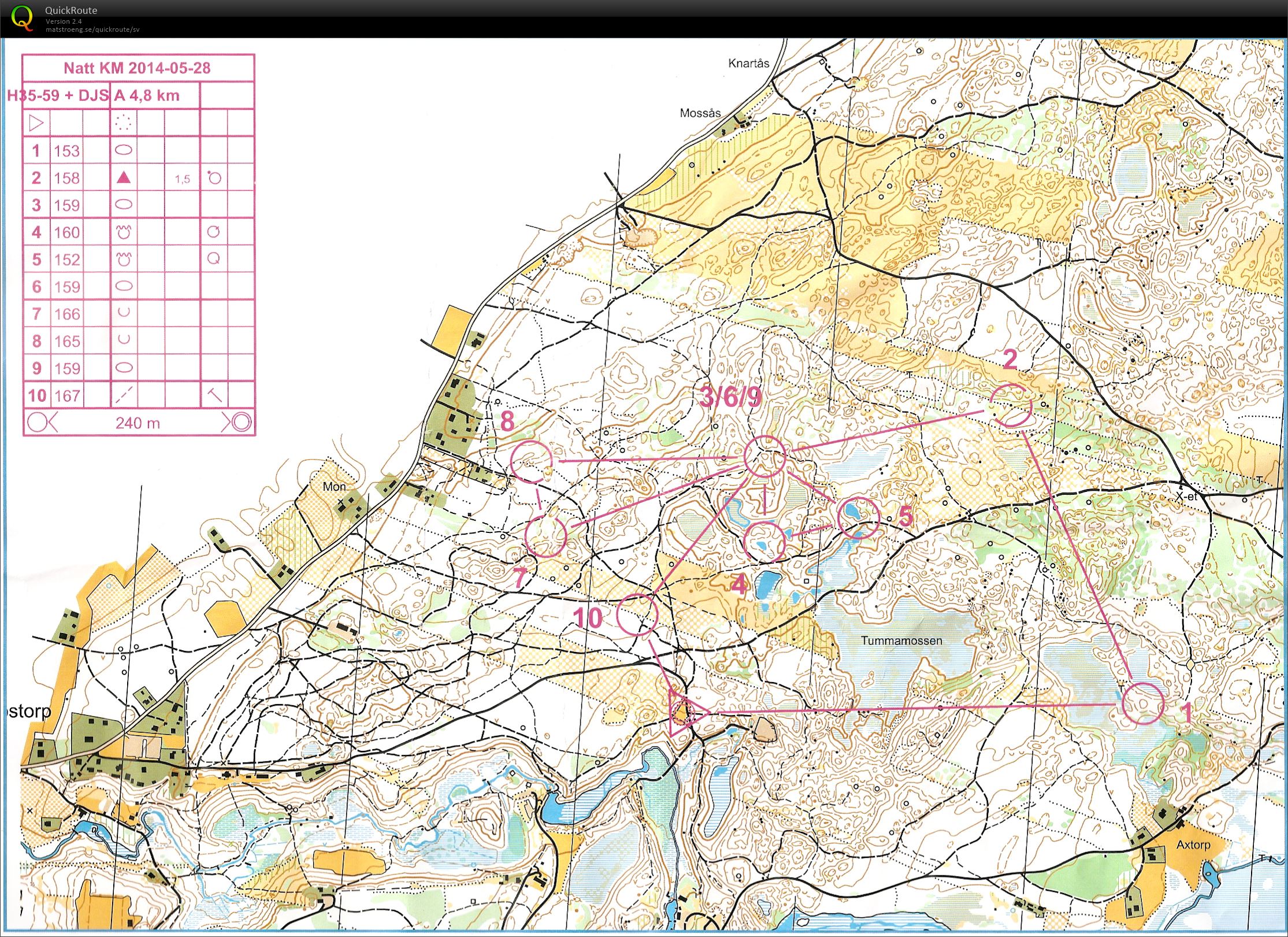This screenshot has height=937, width=1288.
Task: Click the QuickRoute logo icon
Action: coord(22,17)
